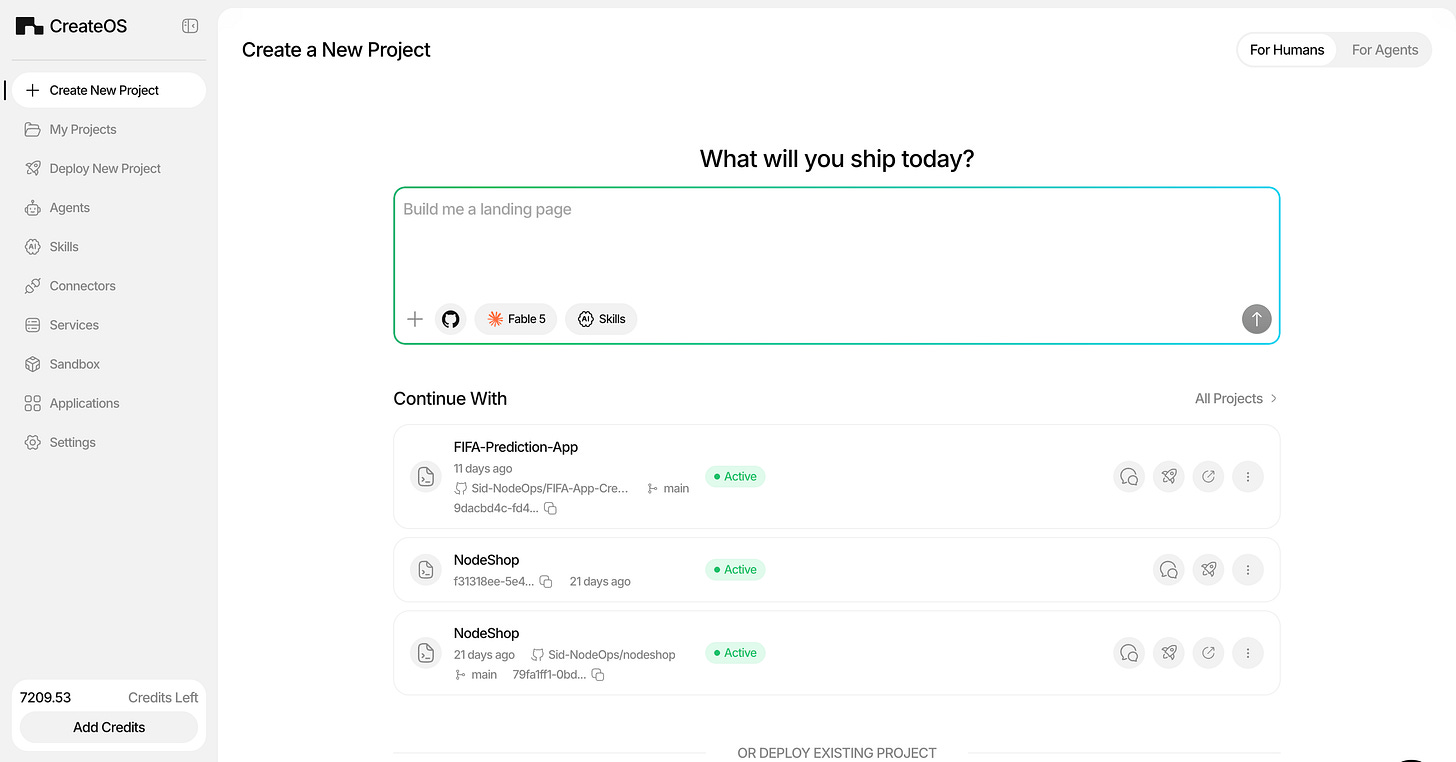The width and height of the screenshot is (1456, 762).
Task: Click refresh icon on the last NodeShop row
Action: point(1209,653)
